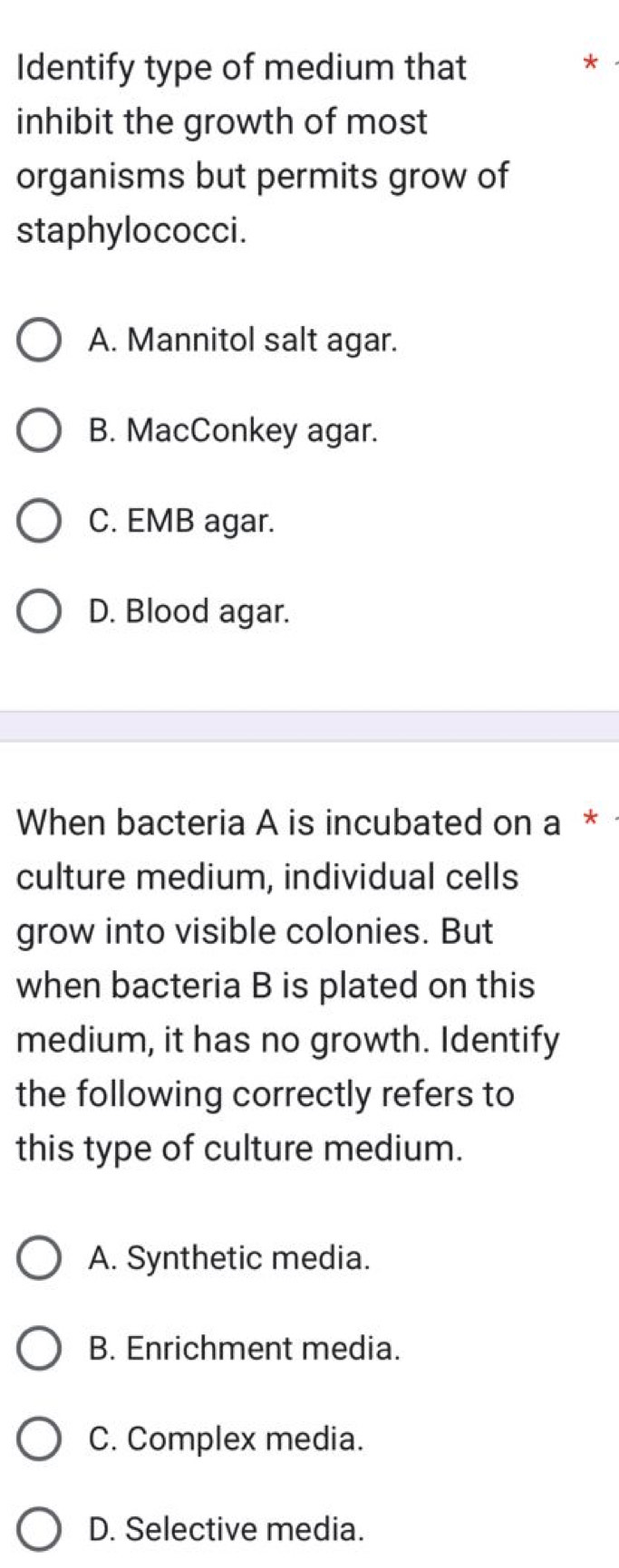Click the 'B. Enrichment media.' label text
Image resolution: width=619 pixels, height=1568 pixels.
pos(245,1349)
